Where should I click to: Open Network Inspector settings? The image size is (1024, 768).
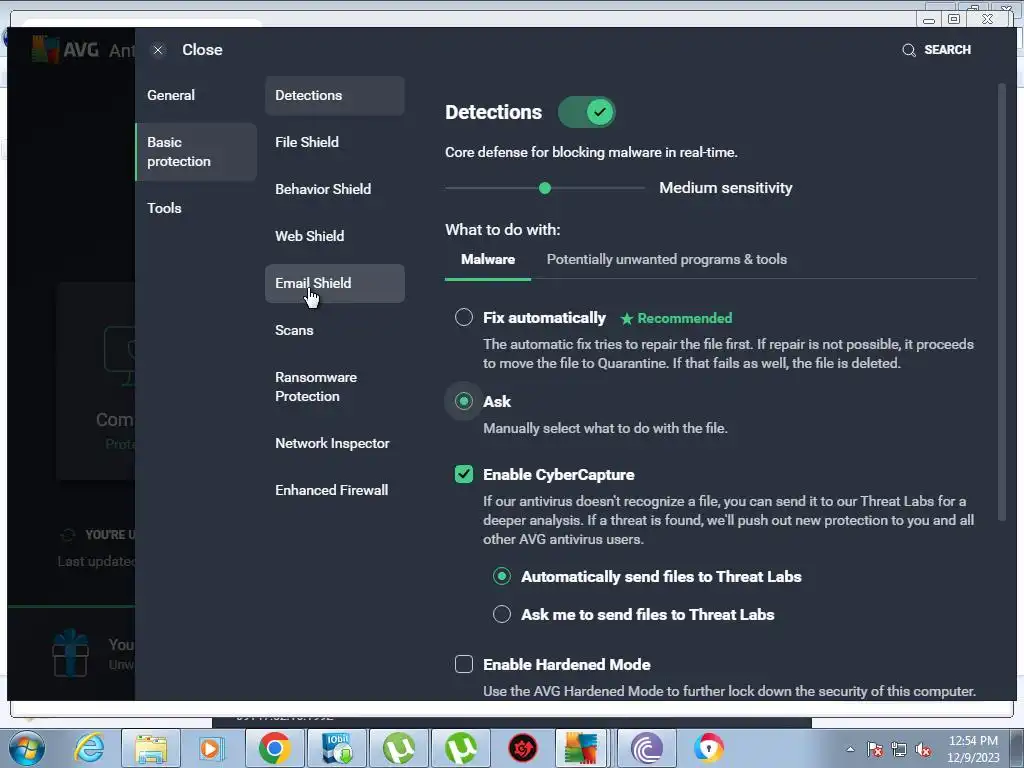pyautogui.click(x=334, y=443)
